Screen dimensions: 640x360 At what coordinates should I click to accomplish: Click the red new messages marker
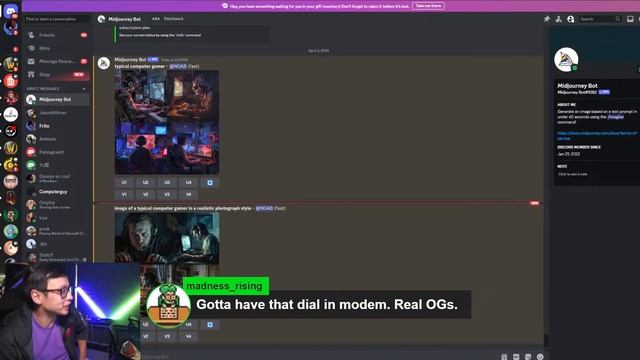click(534, 203)
